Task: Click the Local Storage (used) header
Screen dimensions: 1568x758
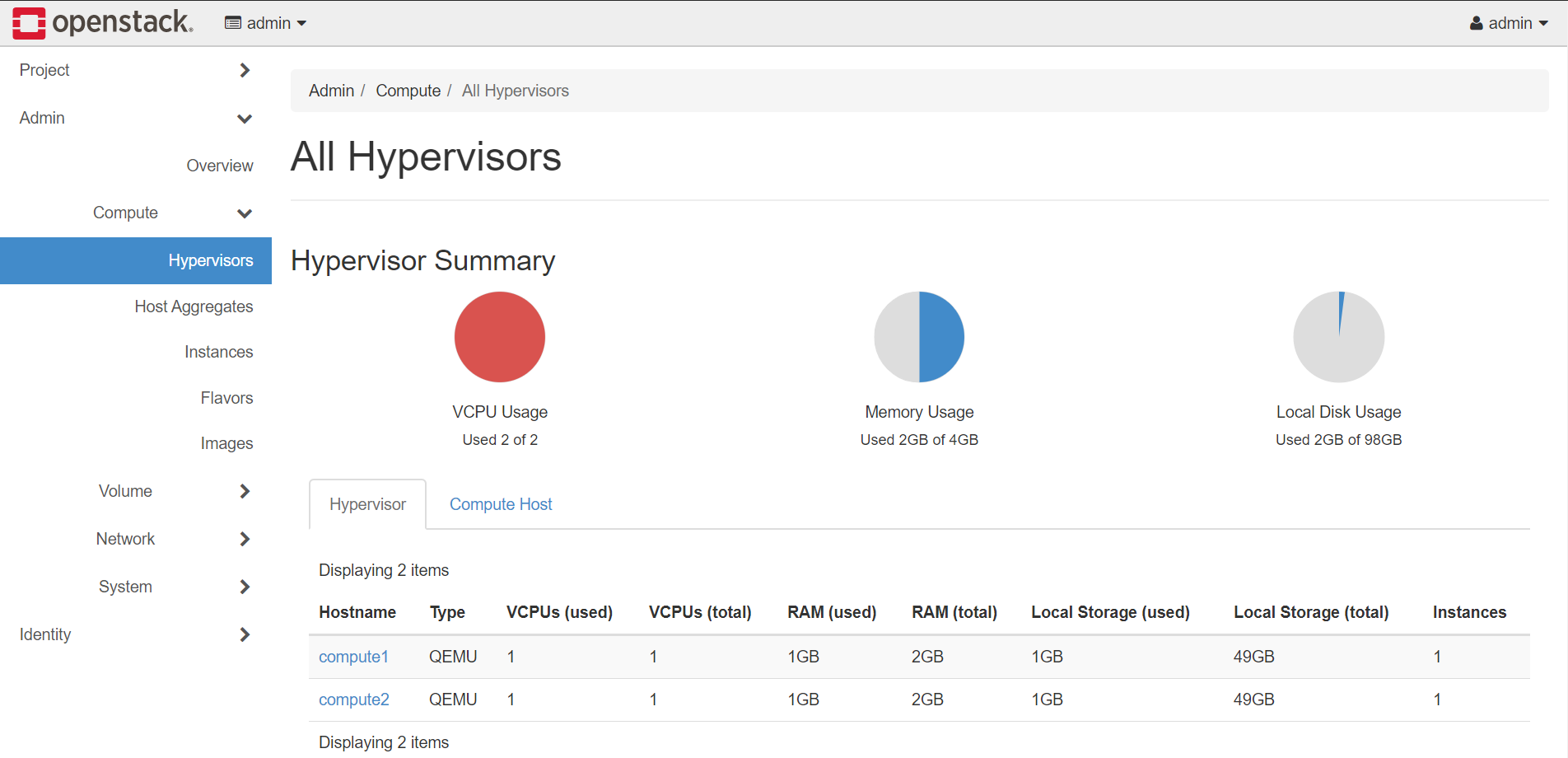Action: tap(1110, 612)
